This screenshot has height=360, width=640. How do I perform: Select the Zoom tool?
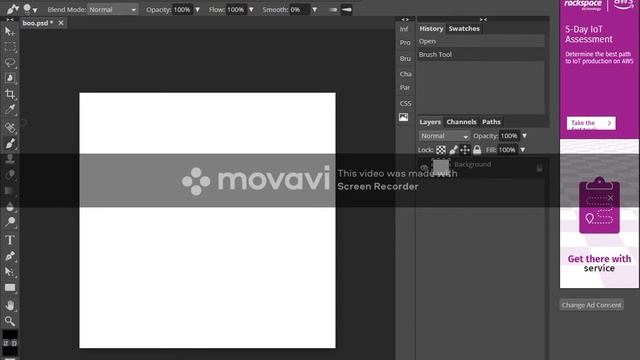click(x=10, y=321)
